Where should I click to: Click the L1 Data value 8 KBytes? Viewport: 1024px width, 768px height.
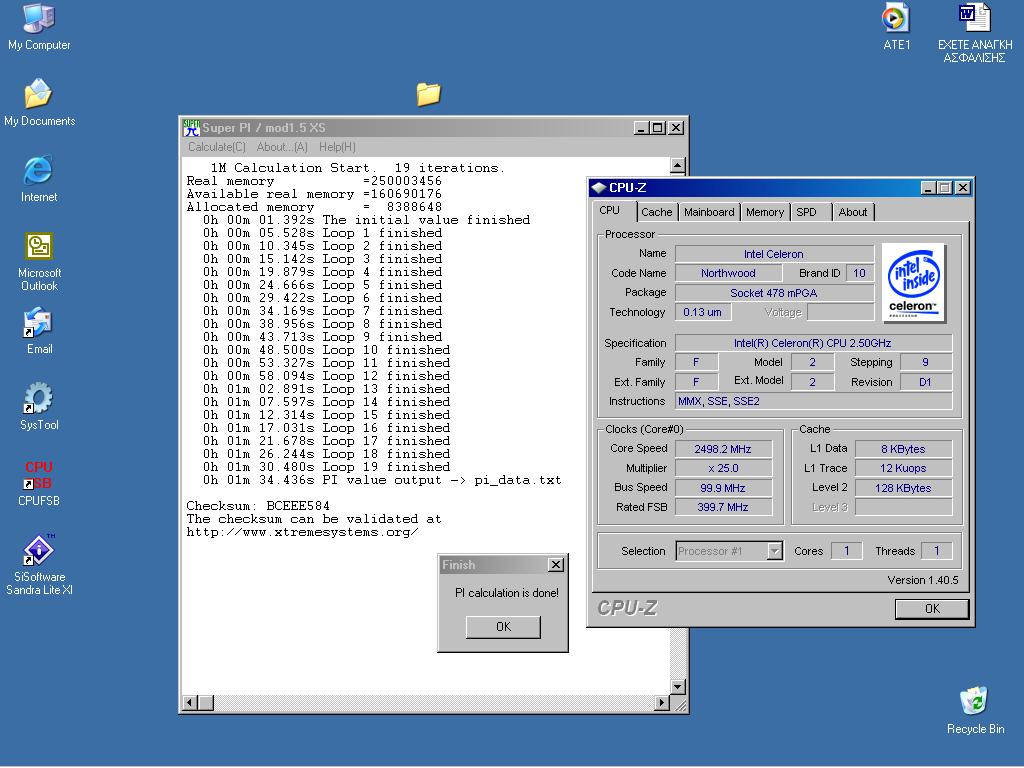903,449
